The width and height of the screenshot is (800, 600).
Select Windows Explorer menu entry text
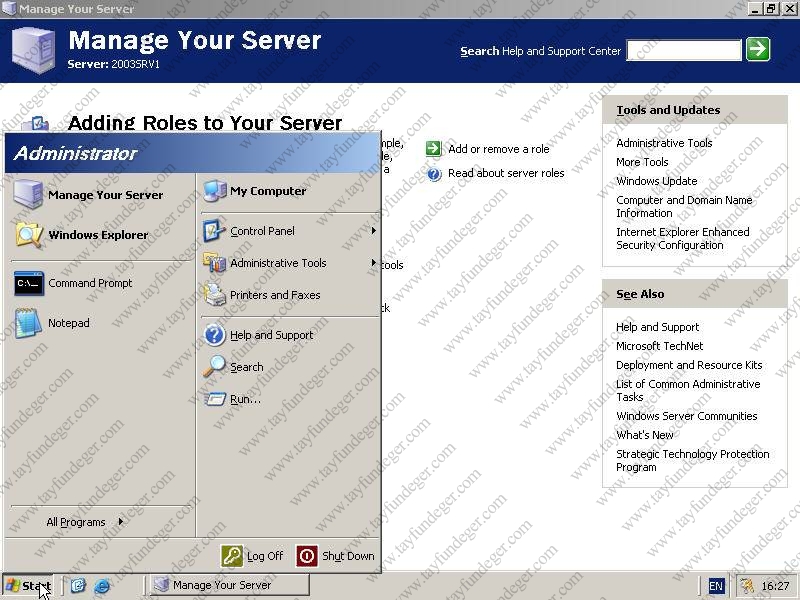(x=98, y=235)
